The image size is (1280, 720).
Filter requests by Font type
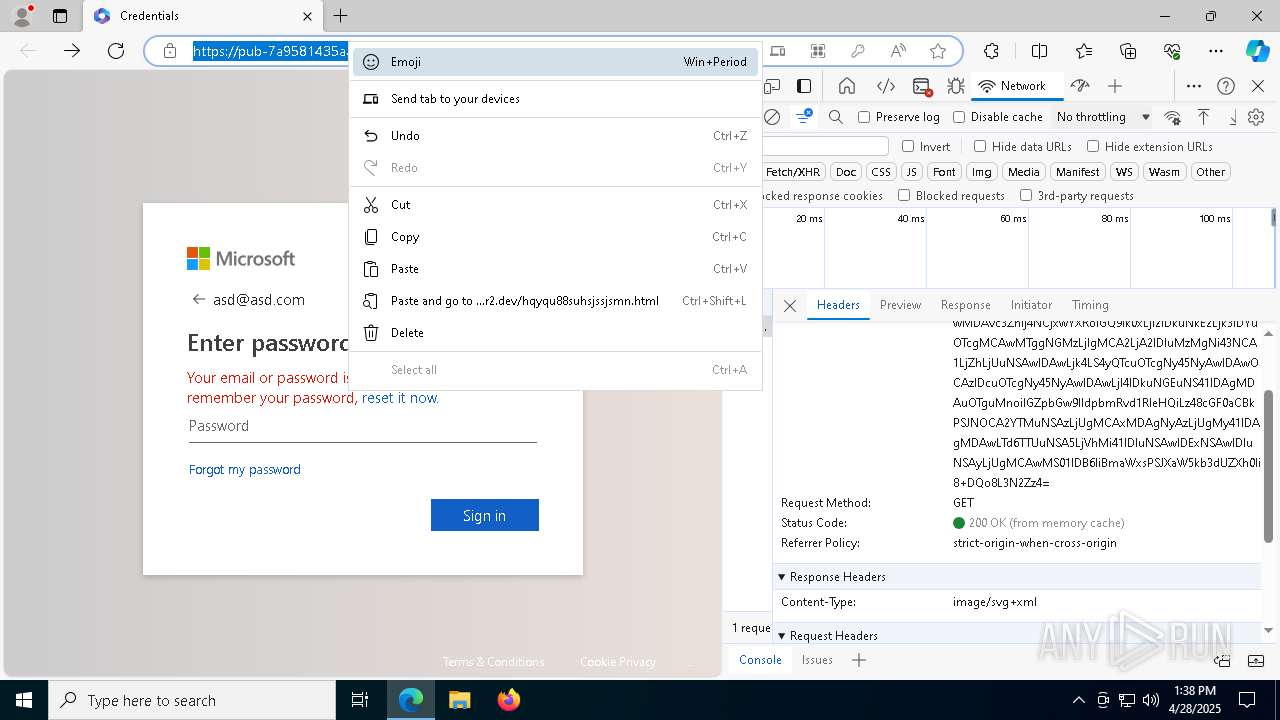click(944, 172)
